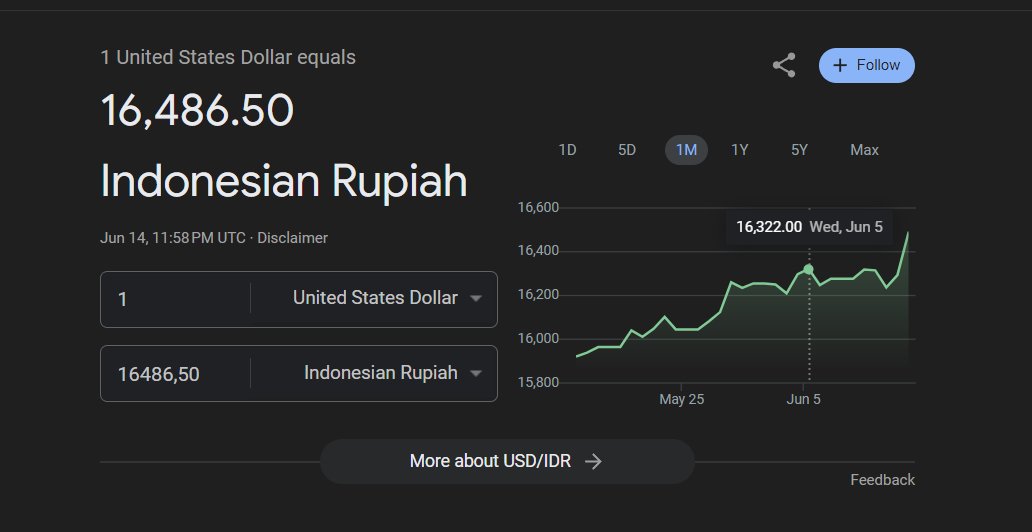This screenshot has width=1032, height=532.
Task: Click the Feedback link
Action: (882, 480)
